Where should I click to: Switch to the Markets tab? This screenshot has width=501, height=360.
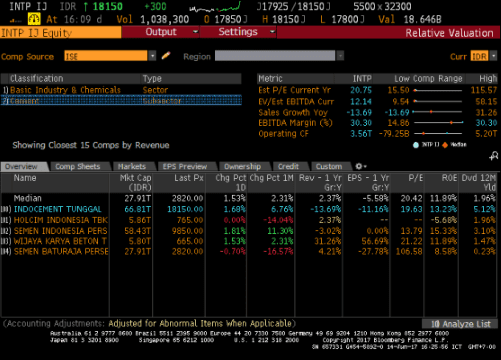[x=132, y=166]
